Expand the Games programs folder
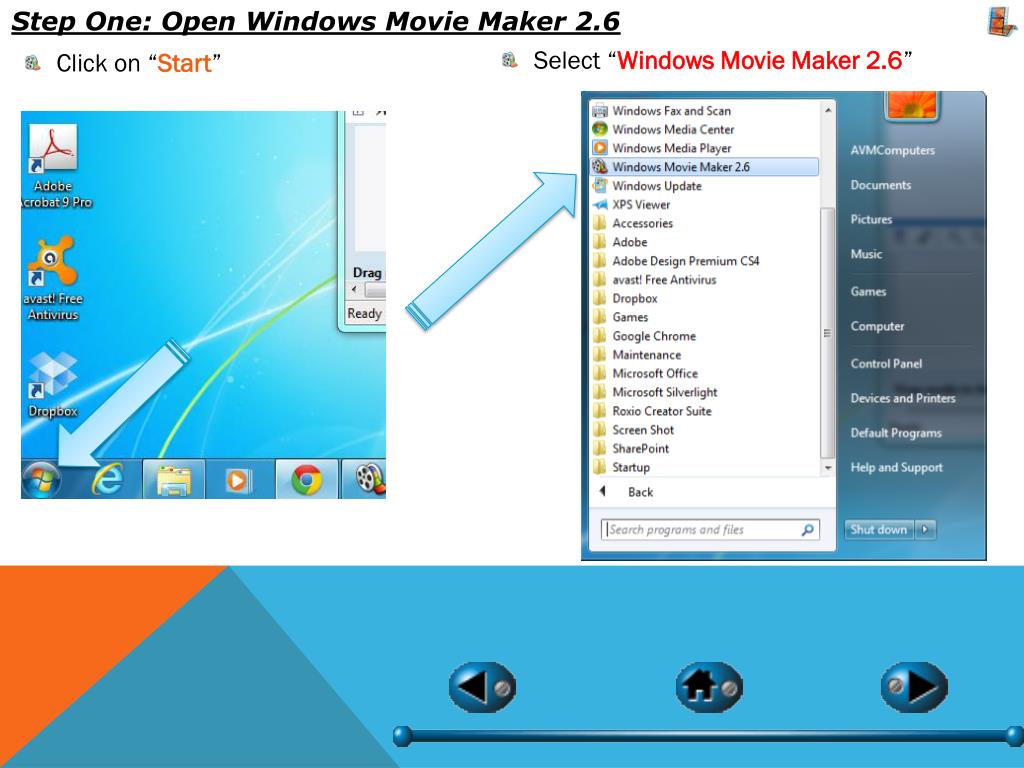The height and width of the screenshot is (768, 1024). tap(704, 317)
